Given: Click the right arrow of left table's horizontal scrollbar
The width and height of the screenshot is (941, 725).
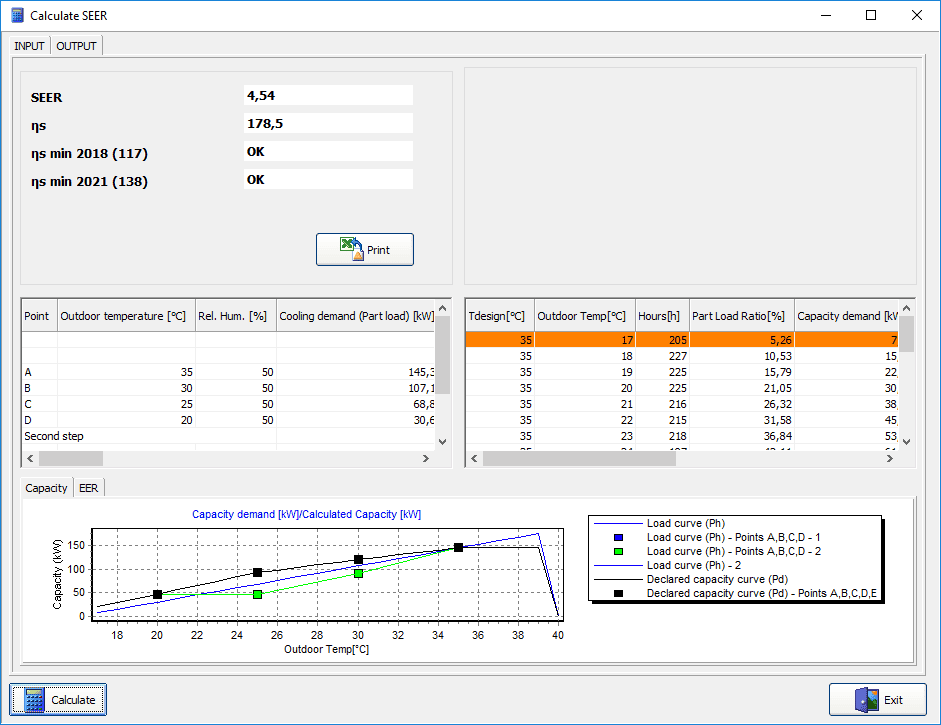Looking at the screenshot, I should pos(426,458).
